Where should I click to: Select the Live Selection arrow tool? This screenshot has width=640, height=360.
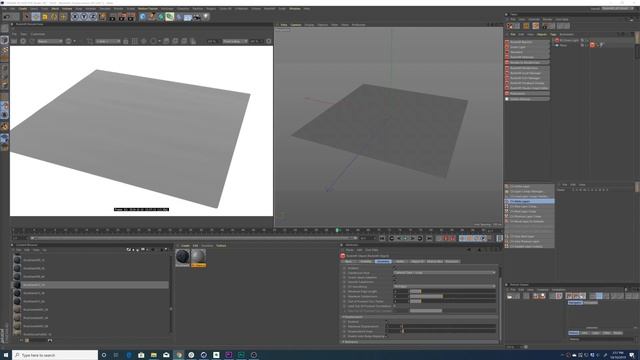coord(27,17)
